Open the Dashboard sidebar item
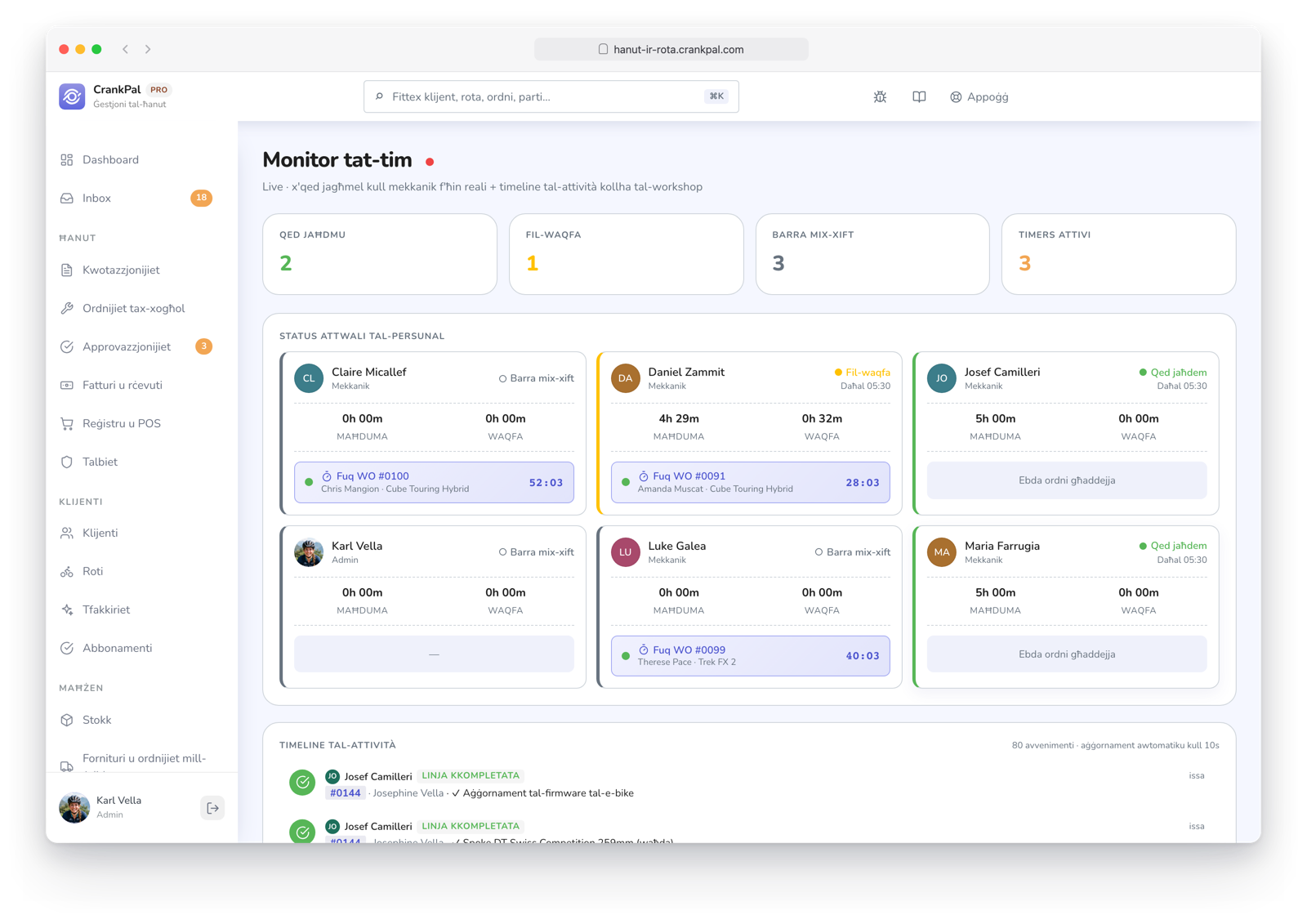This screenshot has height=924, width=1307. tap(136, 159)
